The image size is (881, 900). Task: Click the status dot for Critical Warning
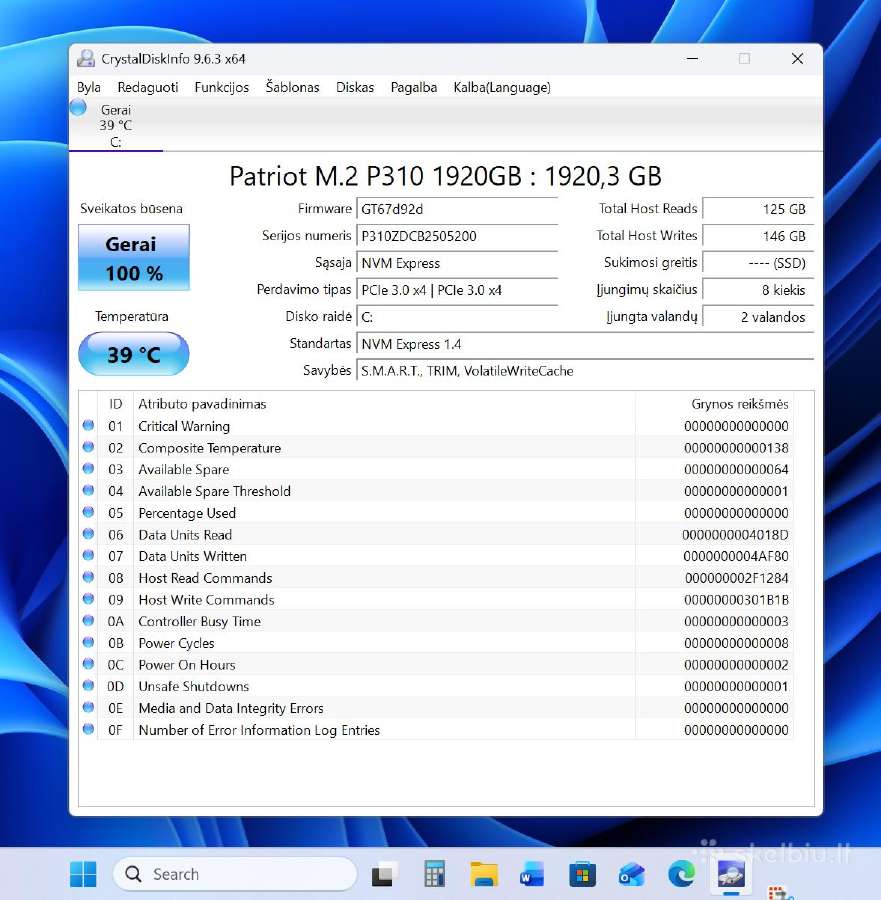tap(88, 425)
